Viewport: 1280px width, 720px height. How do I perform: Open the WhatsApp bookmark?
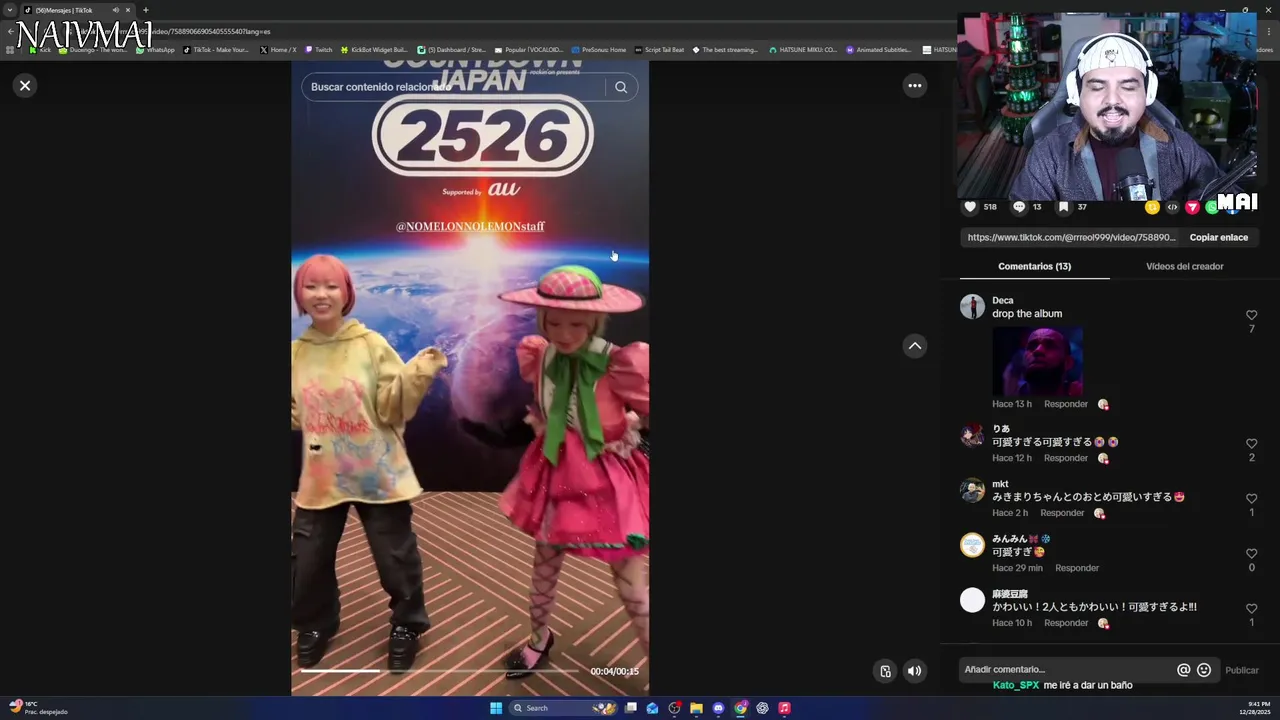[x=155, y=50]
